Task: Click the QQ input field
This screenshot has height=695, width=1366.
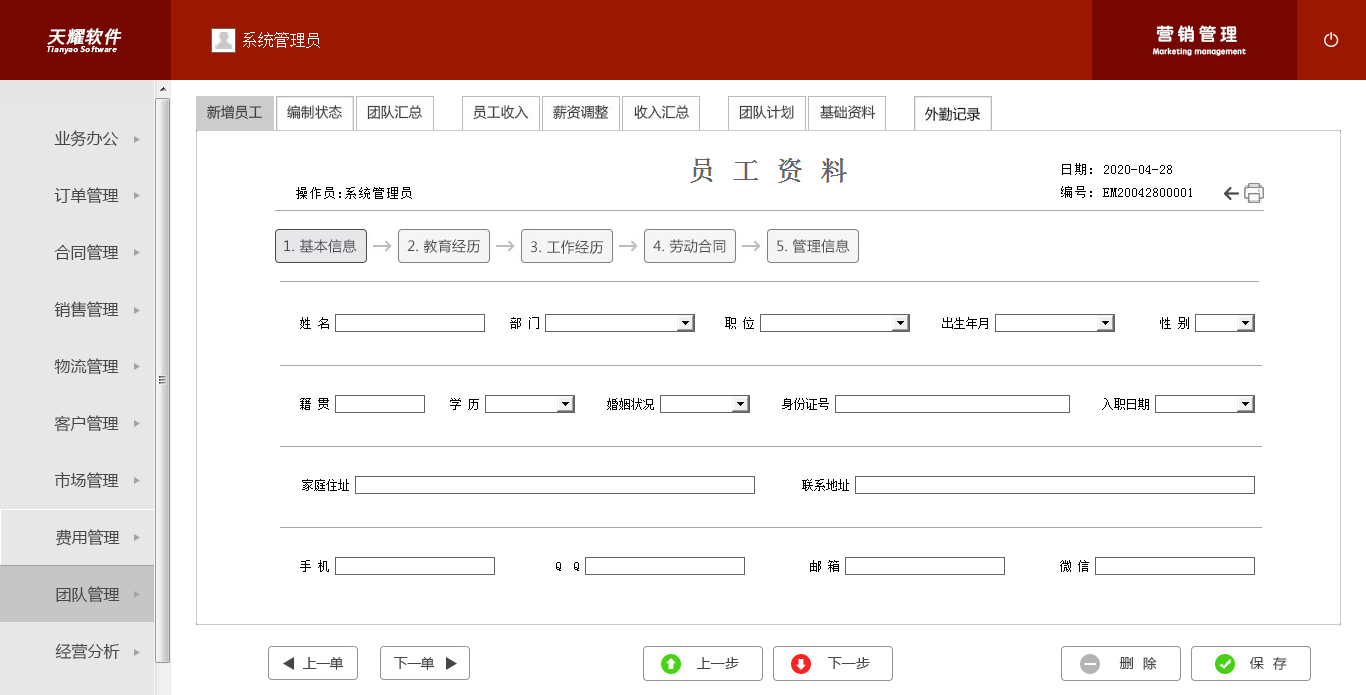Action: tap(665, 566)
